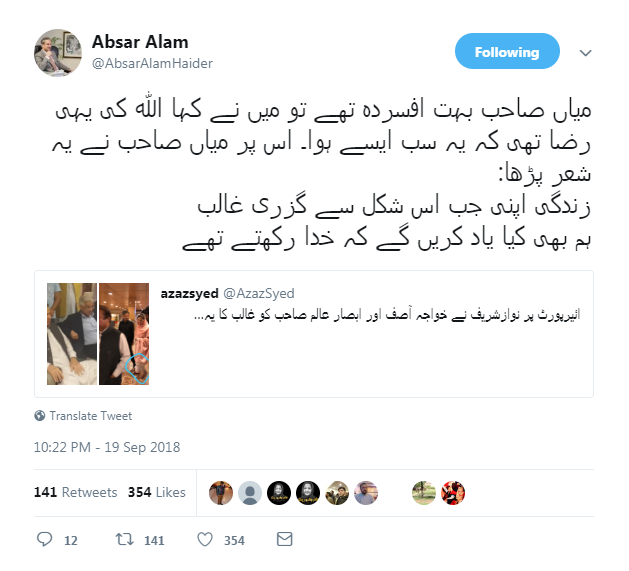Open the @AzazSyed quoted tweet handle
Screen dimensions: 629x571
pyautogui.click(x=259, y=293)
